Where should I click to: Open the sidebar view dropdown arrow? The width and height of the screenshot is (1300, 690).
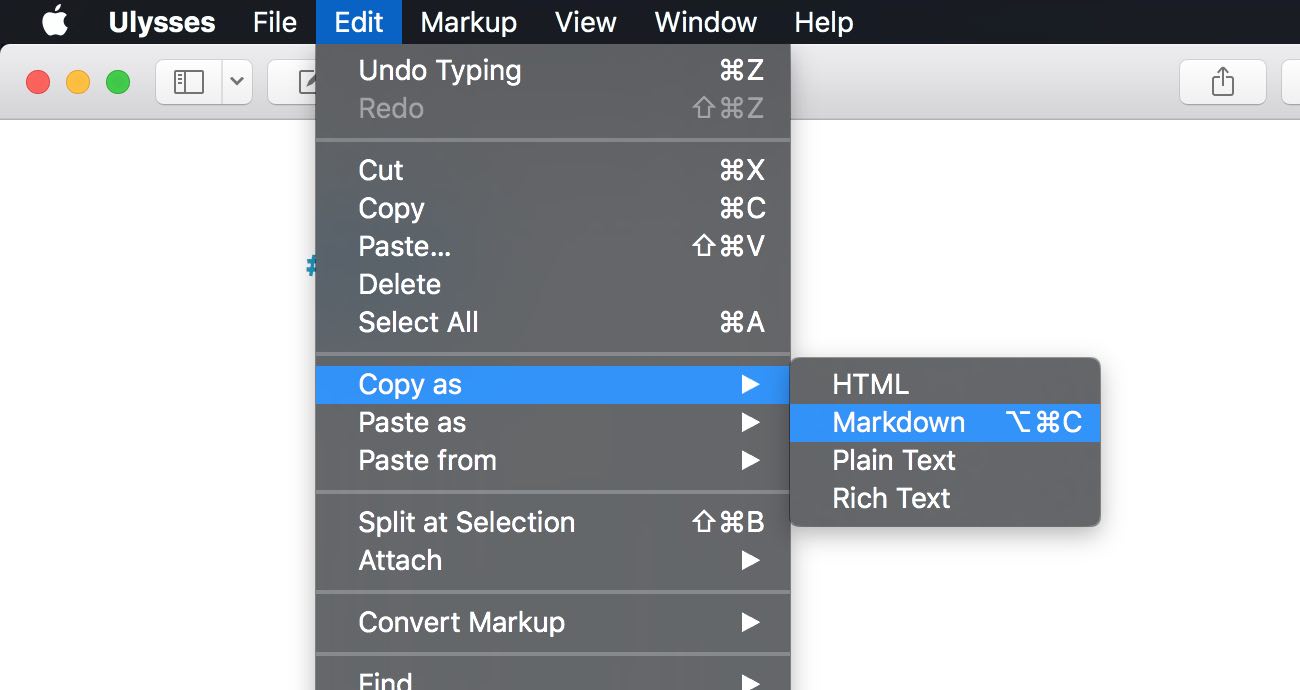237,82
